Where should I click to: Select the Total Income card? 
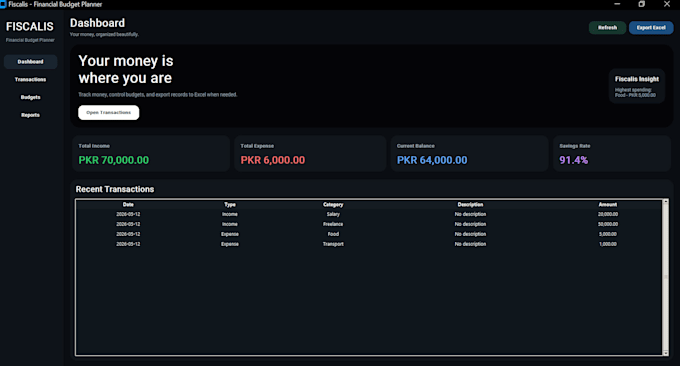click(150, 154)
